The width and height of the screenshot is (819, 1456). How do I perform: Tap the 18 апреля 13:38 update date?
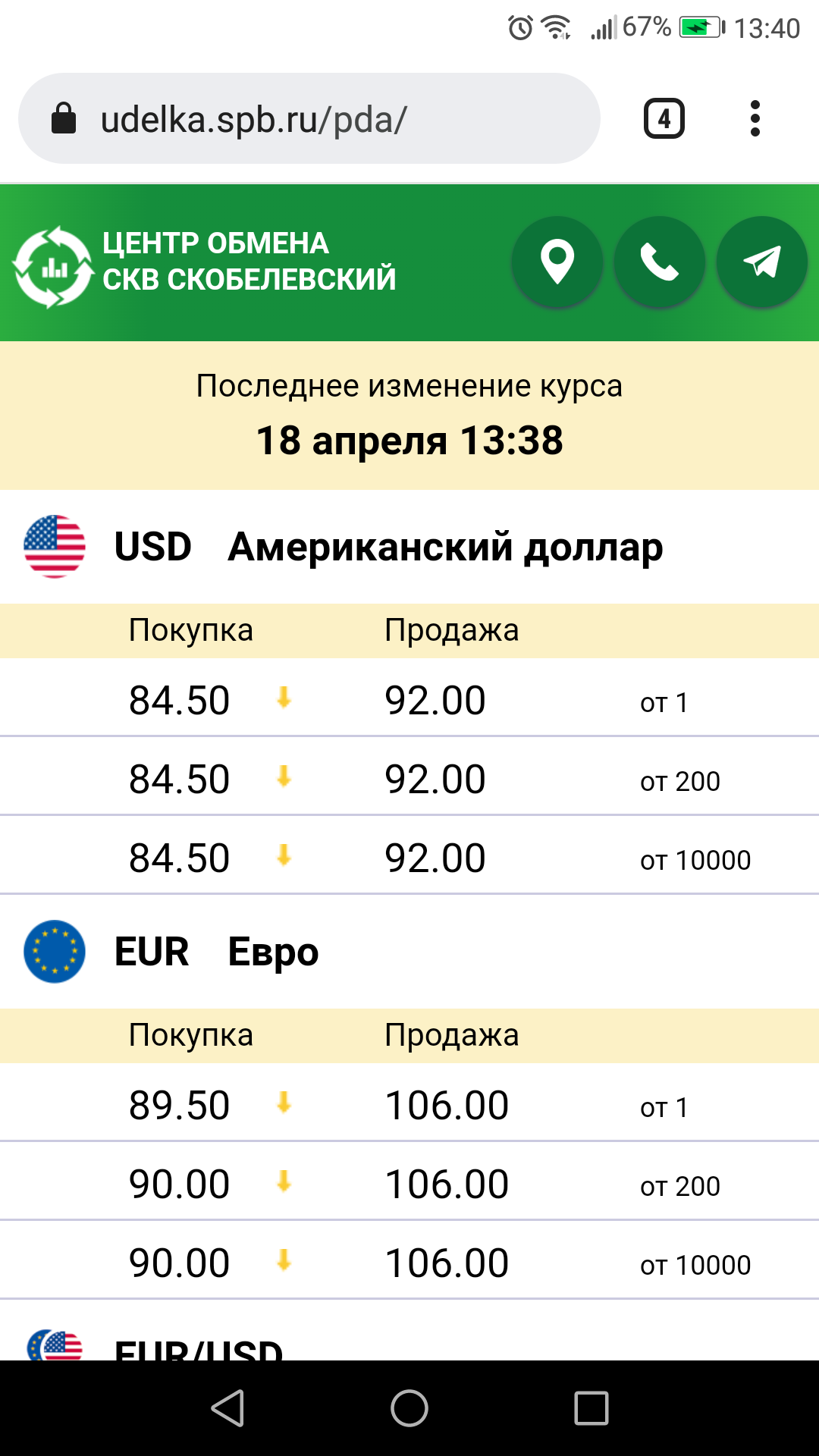click(x=409, y=441)
